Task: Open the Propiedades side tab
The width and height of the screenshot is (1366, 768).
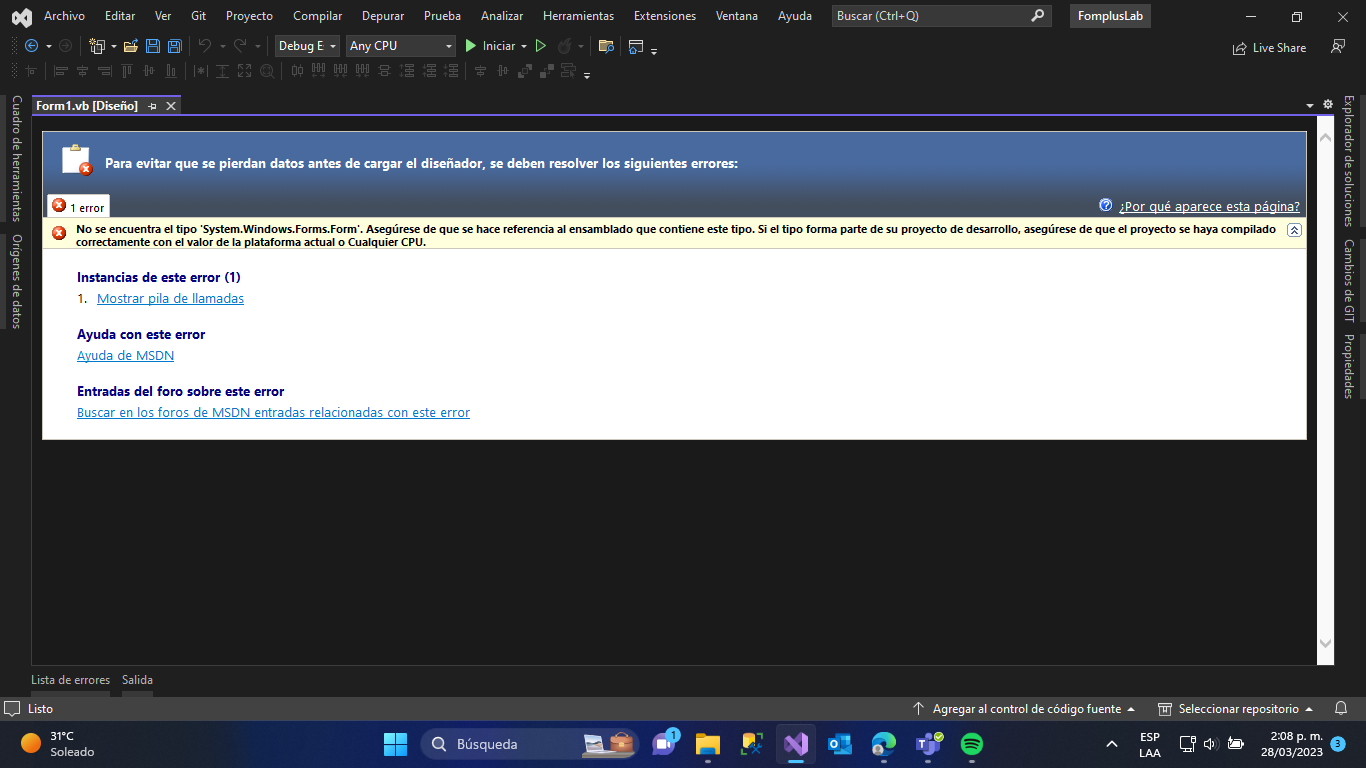Action: pyautogui.click(x=1348, y=366)
